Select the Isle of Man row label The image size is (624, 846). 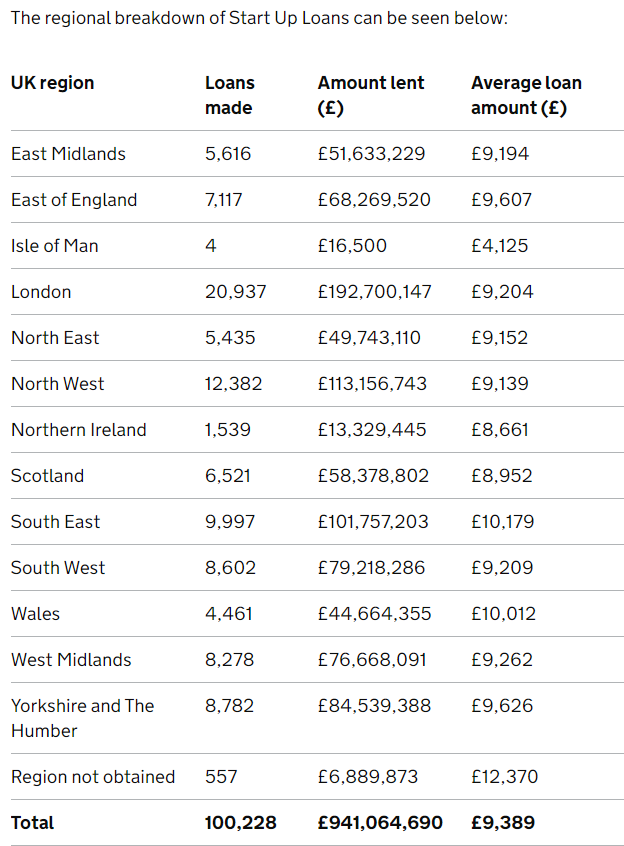pos(54,246)
